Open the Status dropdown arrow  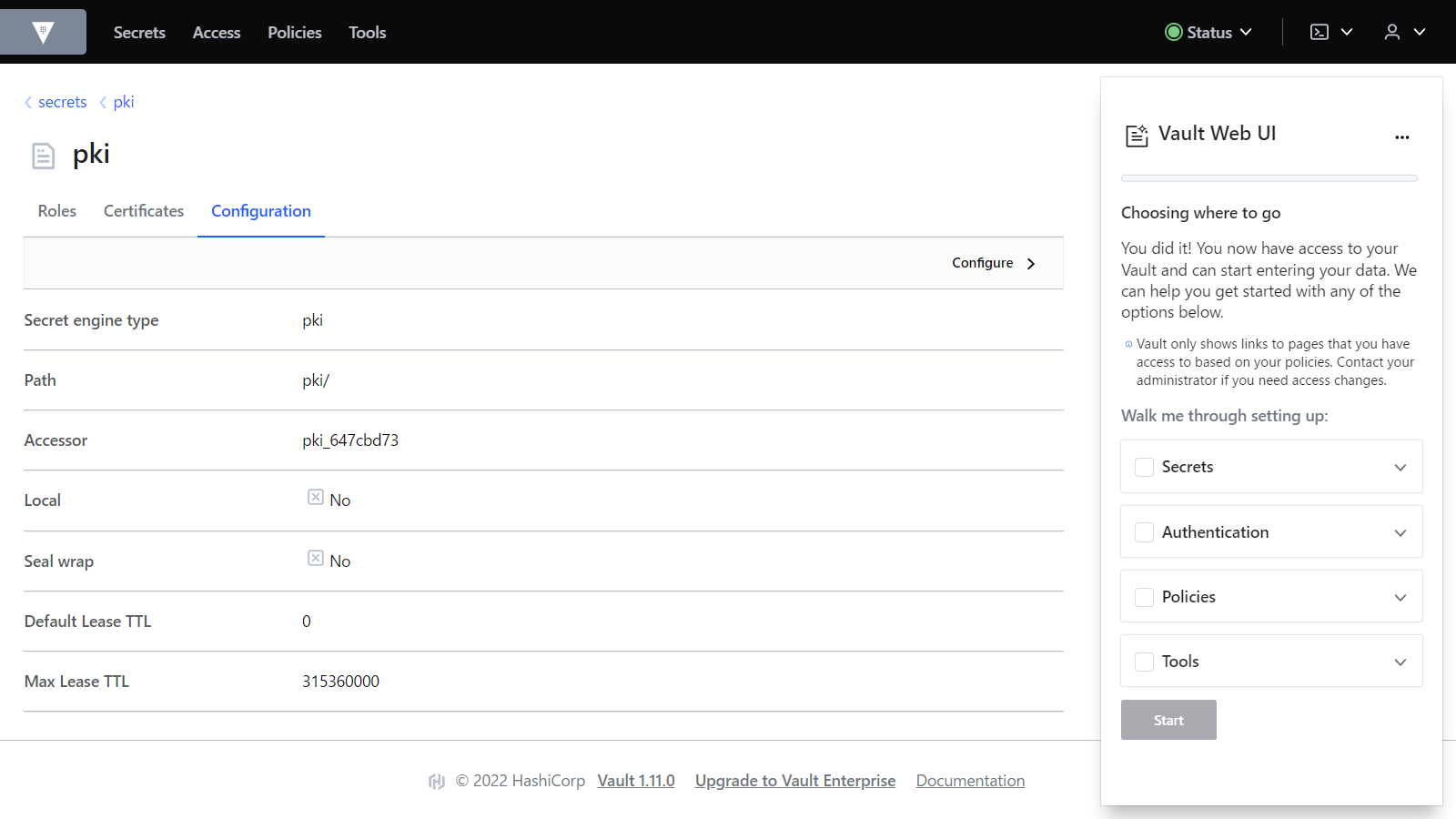click(x=1247, y=33)
